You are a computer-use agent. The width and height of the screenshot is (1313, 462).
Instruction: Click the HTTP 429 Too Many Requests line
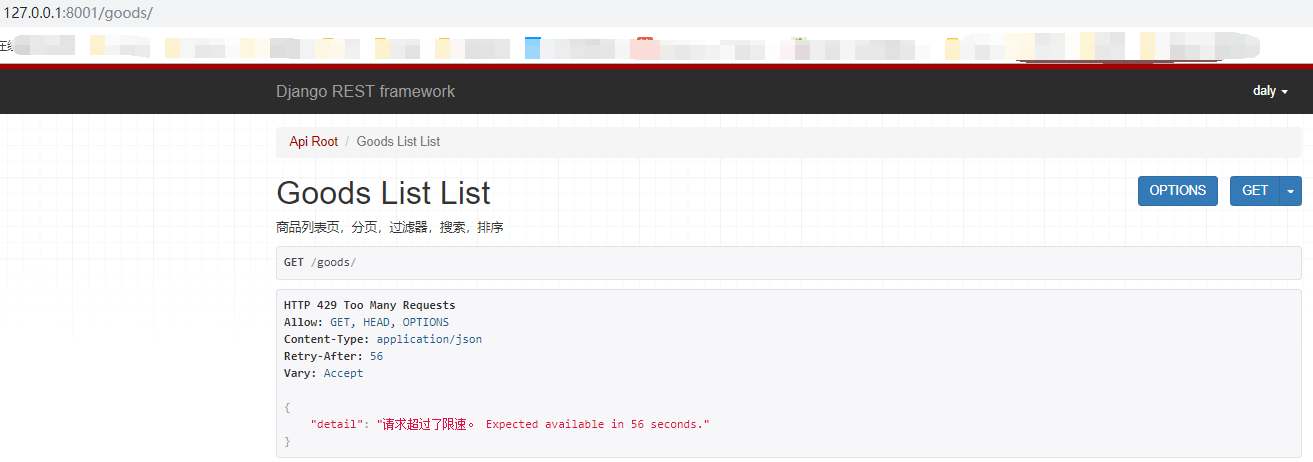pos(369,305)
